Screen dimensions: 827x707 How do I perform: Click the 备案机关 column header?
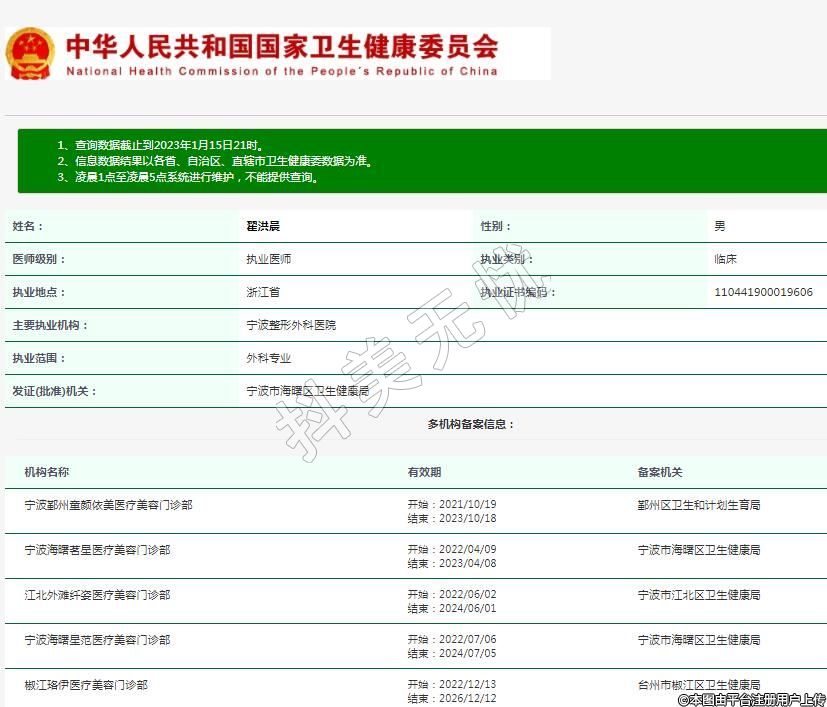click(660, 472)
